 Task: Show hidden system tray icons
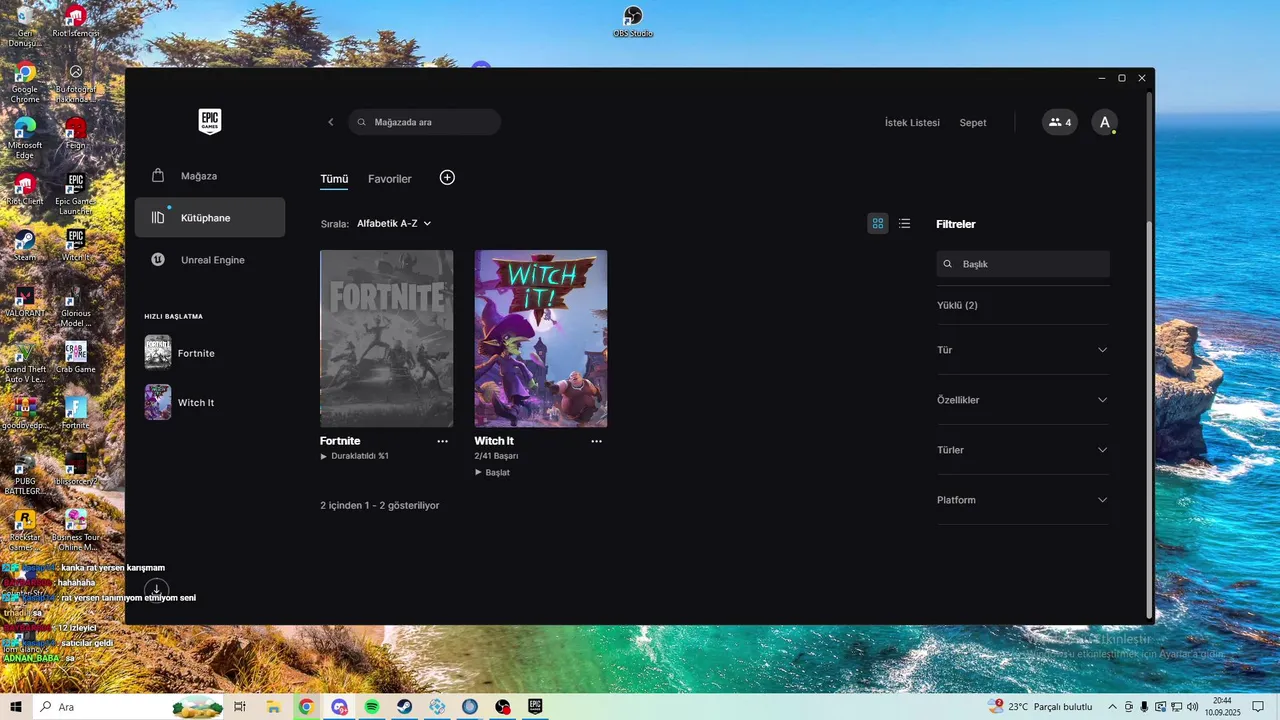coord(1112,707)
